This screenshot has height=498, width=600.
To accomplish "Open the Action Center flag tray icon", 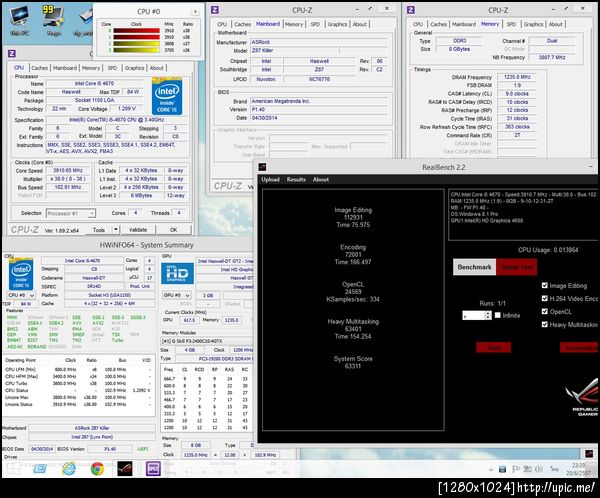I will 516,469.
